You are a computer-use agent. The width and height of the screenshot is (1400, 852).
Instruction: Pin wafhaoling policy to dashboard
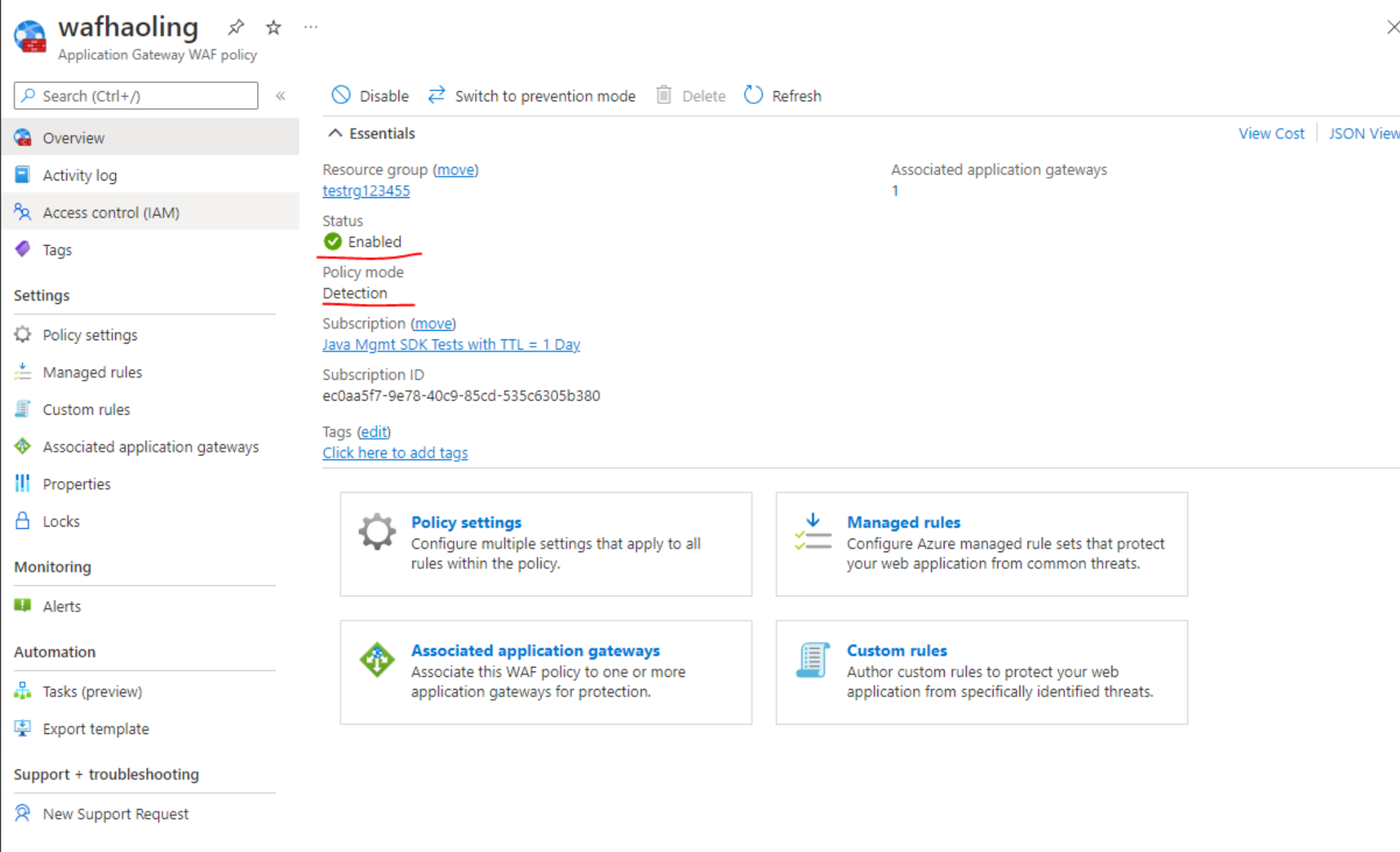point(235,28)
